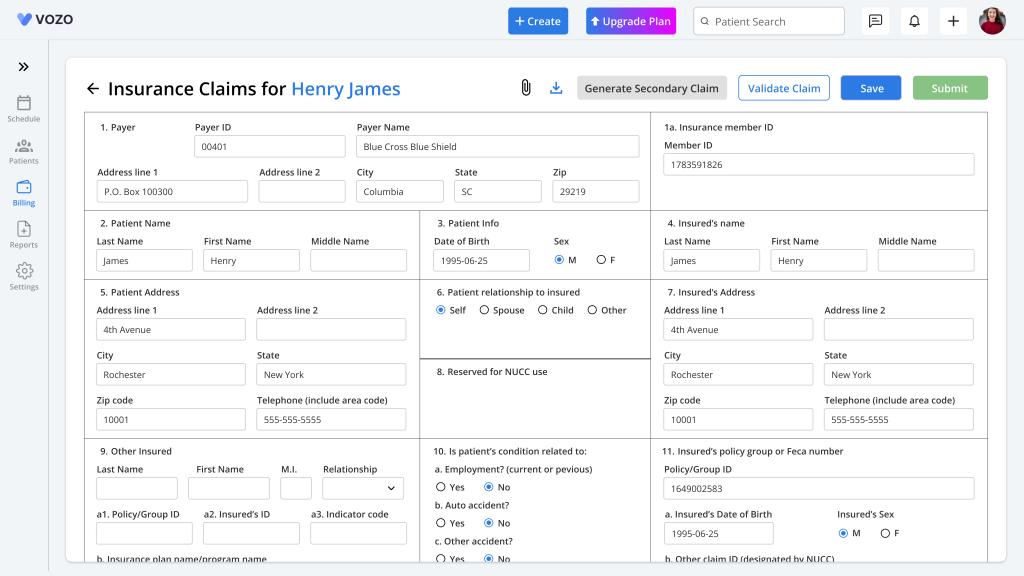
Task: Click the Validate Claim button
Action: pos(784,88)
